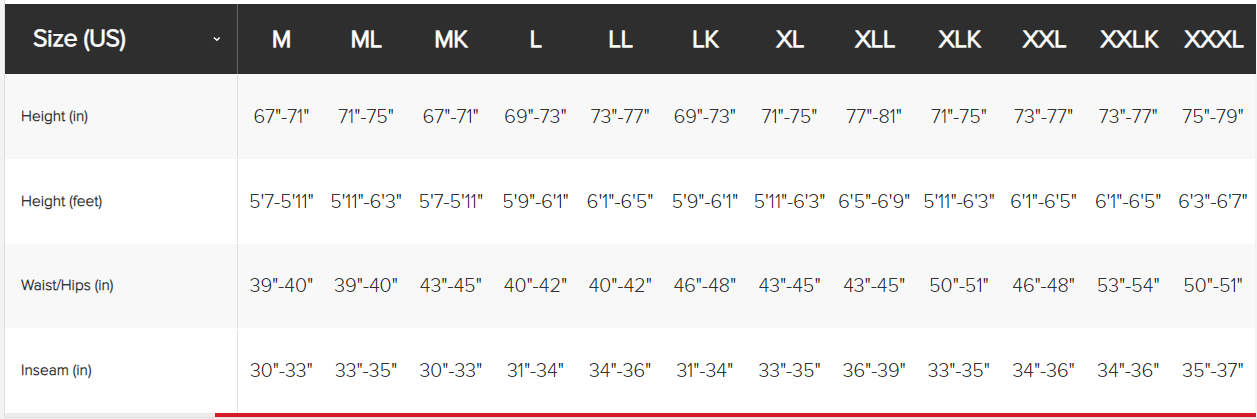The width and height of the screenshot is (1257, 419).
Task: Select the XLK column header
Action: click(959, 41)
